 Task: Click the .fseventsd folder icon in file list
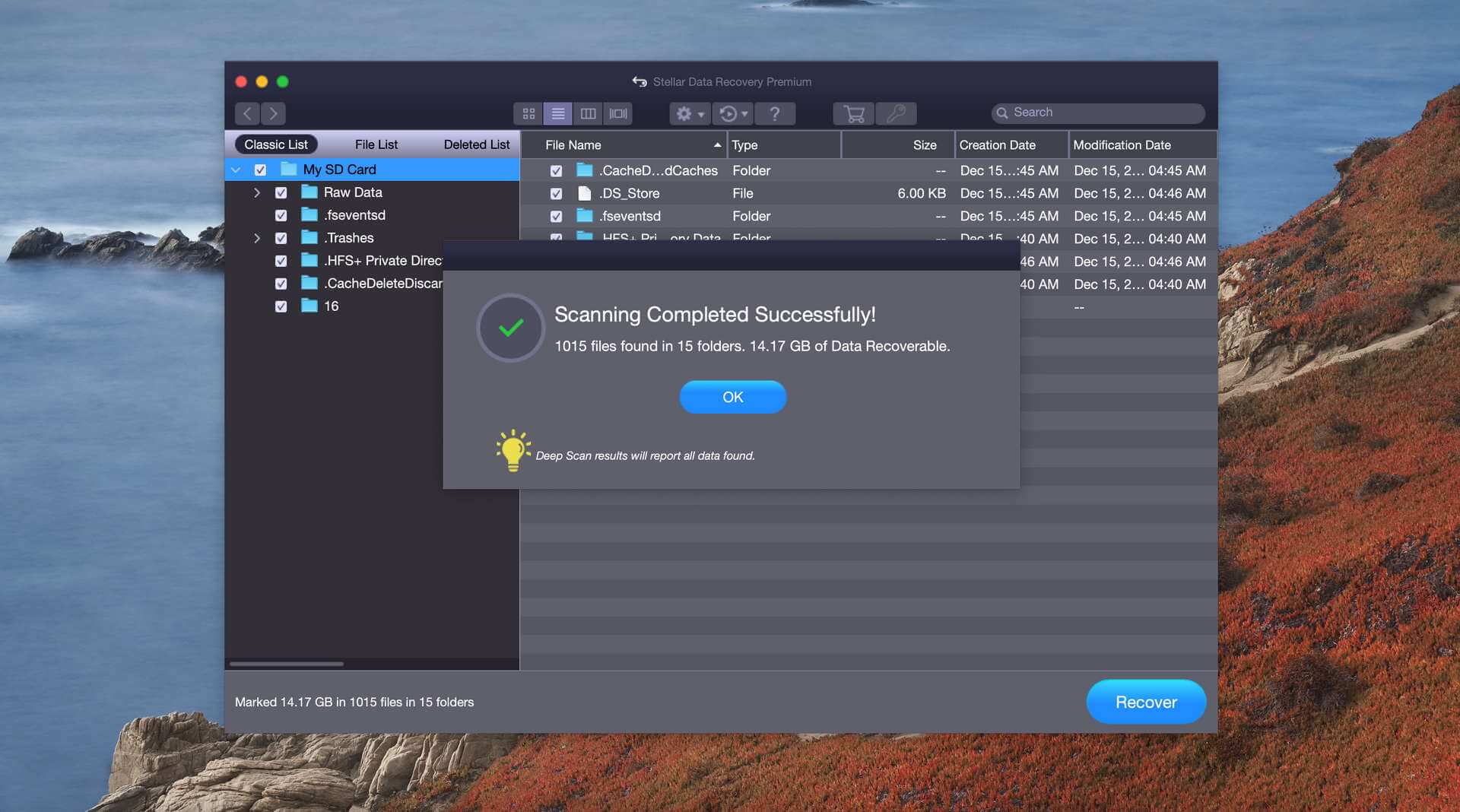tap(584, 216)
